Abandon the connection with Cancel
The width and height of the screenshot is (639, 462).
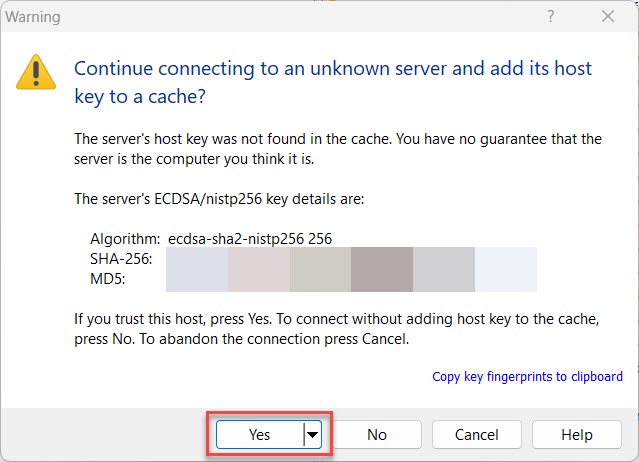pos(476,434)
